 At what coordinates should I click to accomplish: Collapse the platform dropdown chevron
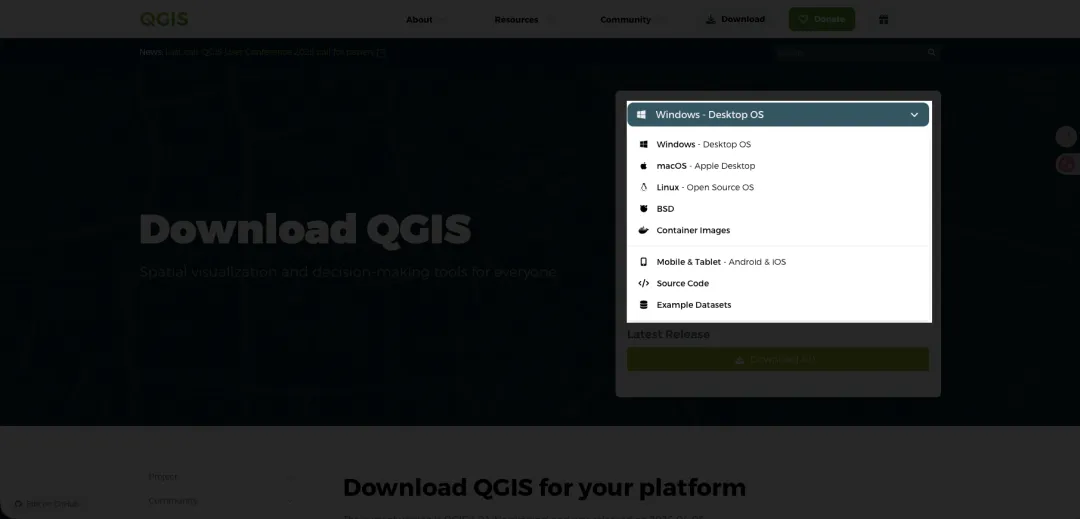coord(914,115)
